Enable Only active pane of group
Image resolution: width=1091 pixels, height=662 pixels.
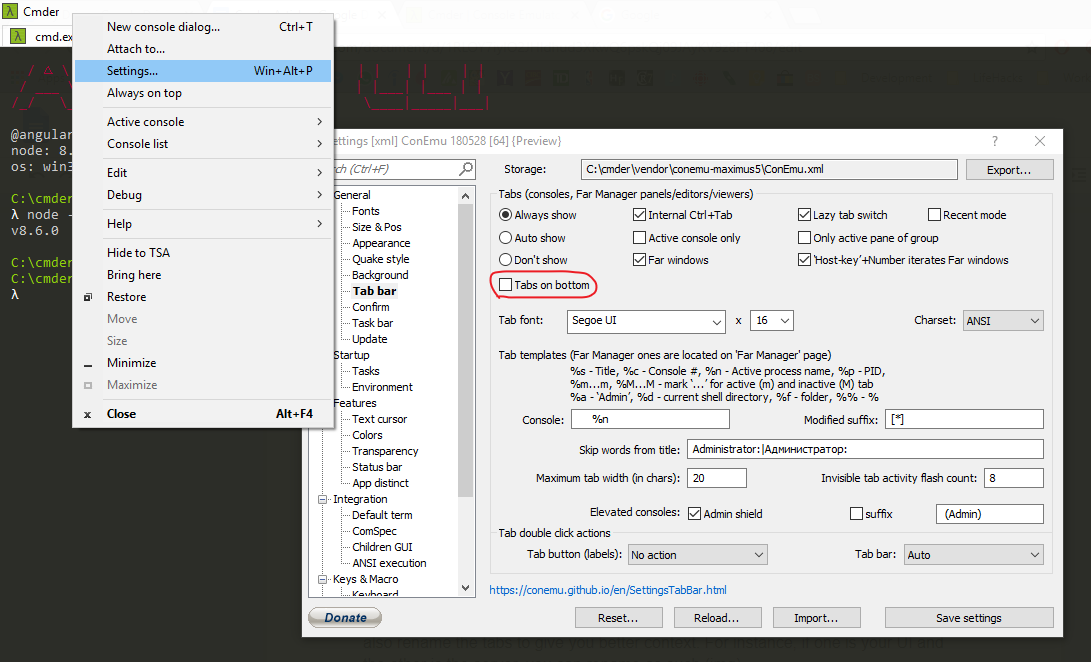804,238
